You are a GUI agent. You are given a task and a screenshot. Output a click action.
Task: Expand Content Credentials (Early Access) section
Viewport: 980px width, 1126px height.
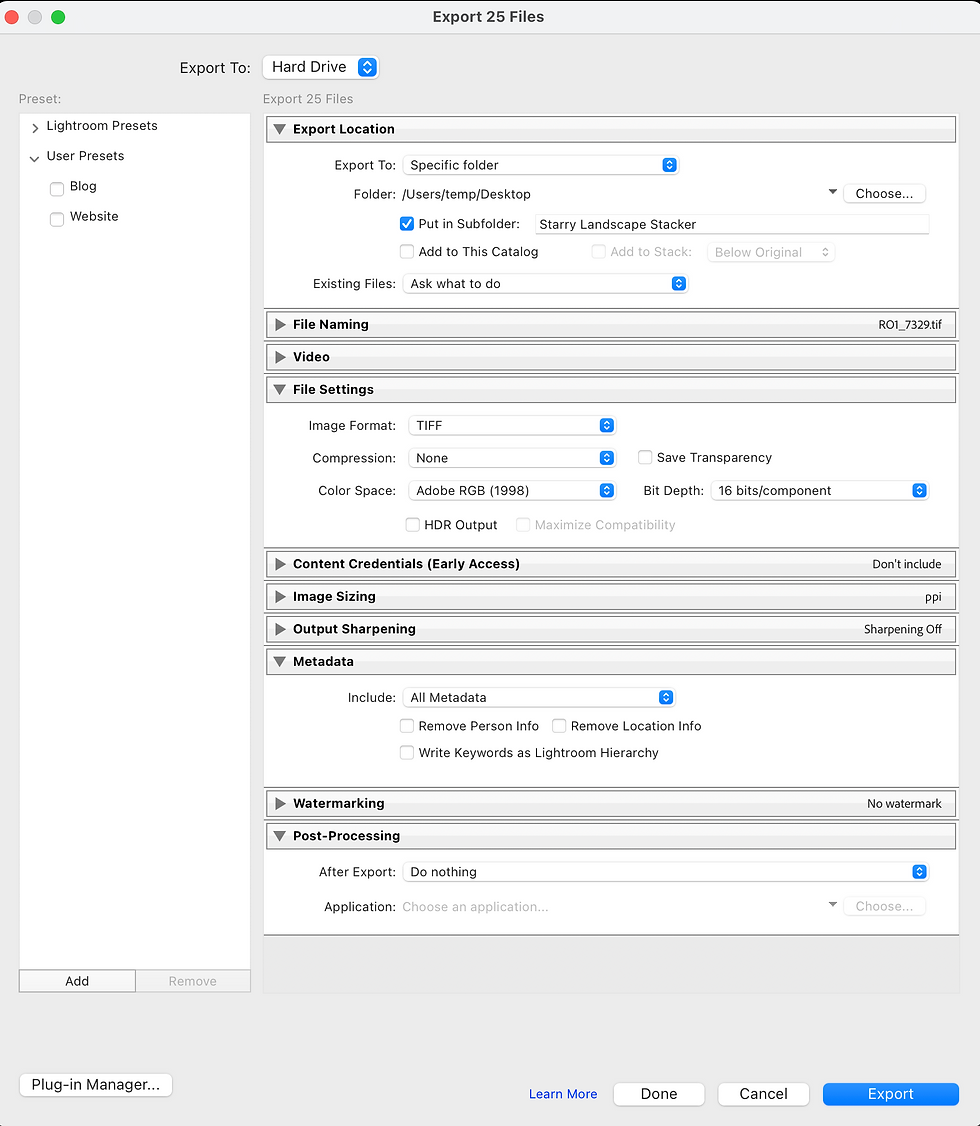point(280,564)
